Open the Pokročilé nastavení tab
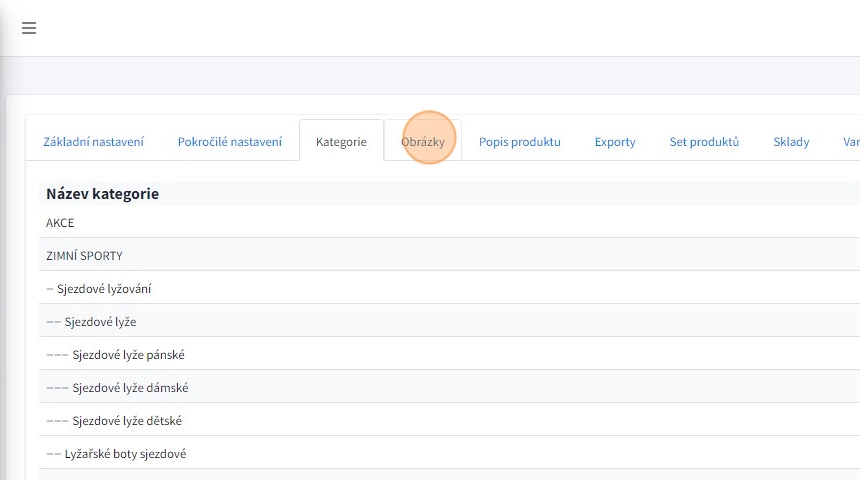This screenshot has height=480, width=860. point(230,142)
